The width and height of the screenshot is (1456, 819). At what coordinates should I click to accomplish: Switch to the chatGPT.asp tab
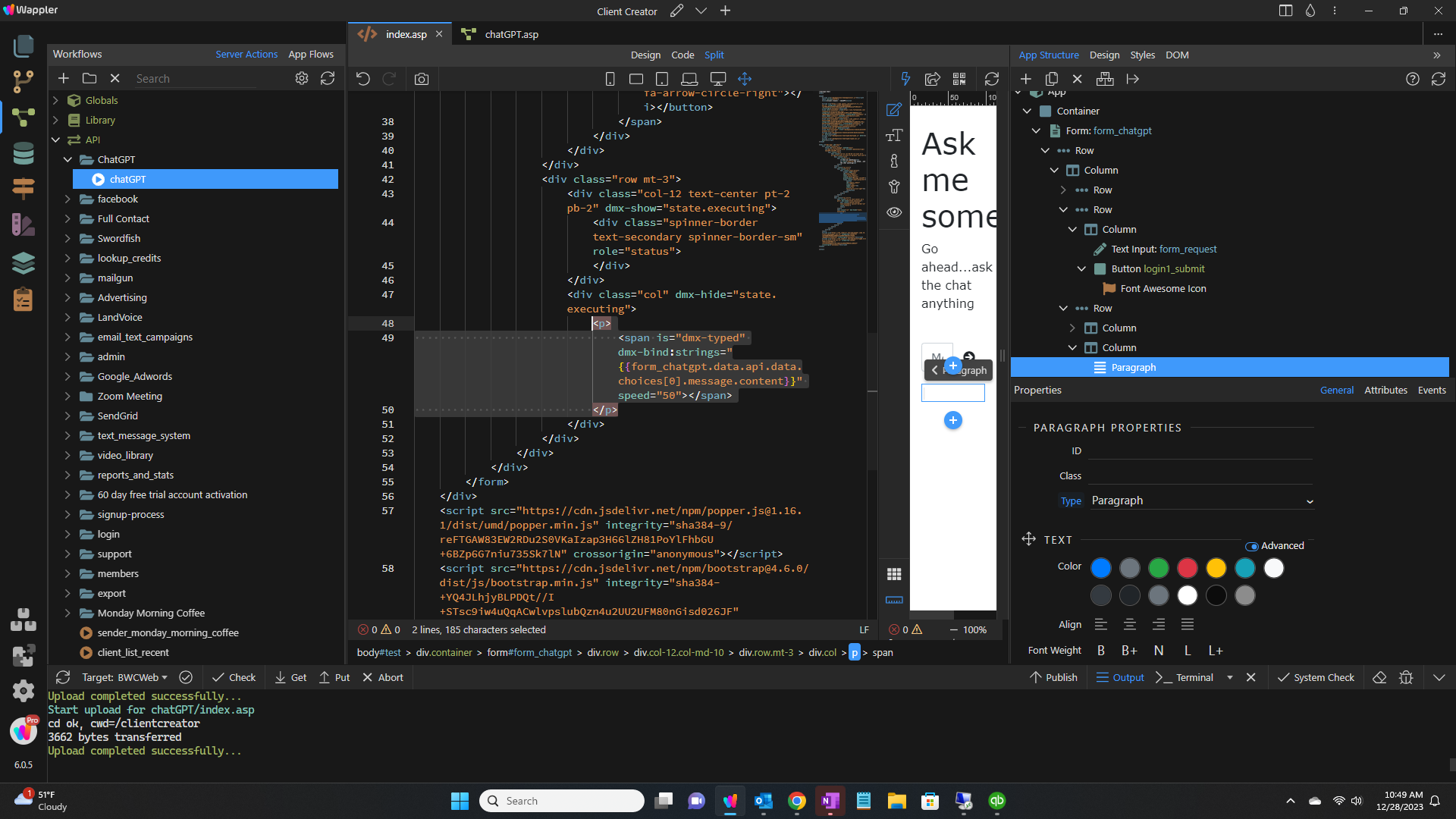click(511, 33)
